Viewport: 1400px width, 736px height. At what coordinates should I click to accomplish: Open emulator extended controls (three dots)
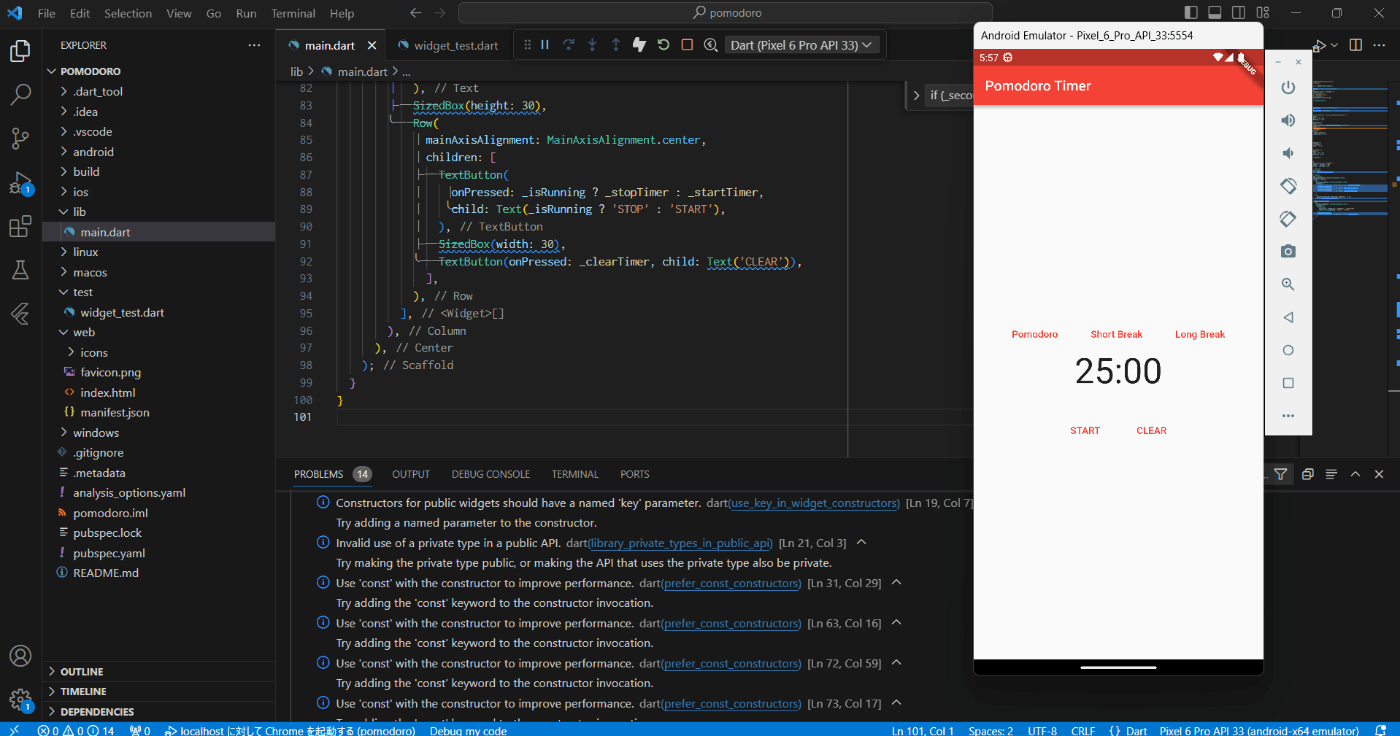point(1288,416)
